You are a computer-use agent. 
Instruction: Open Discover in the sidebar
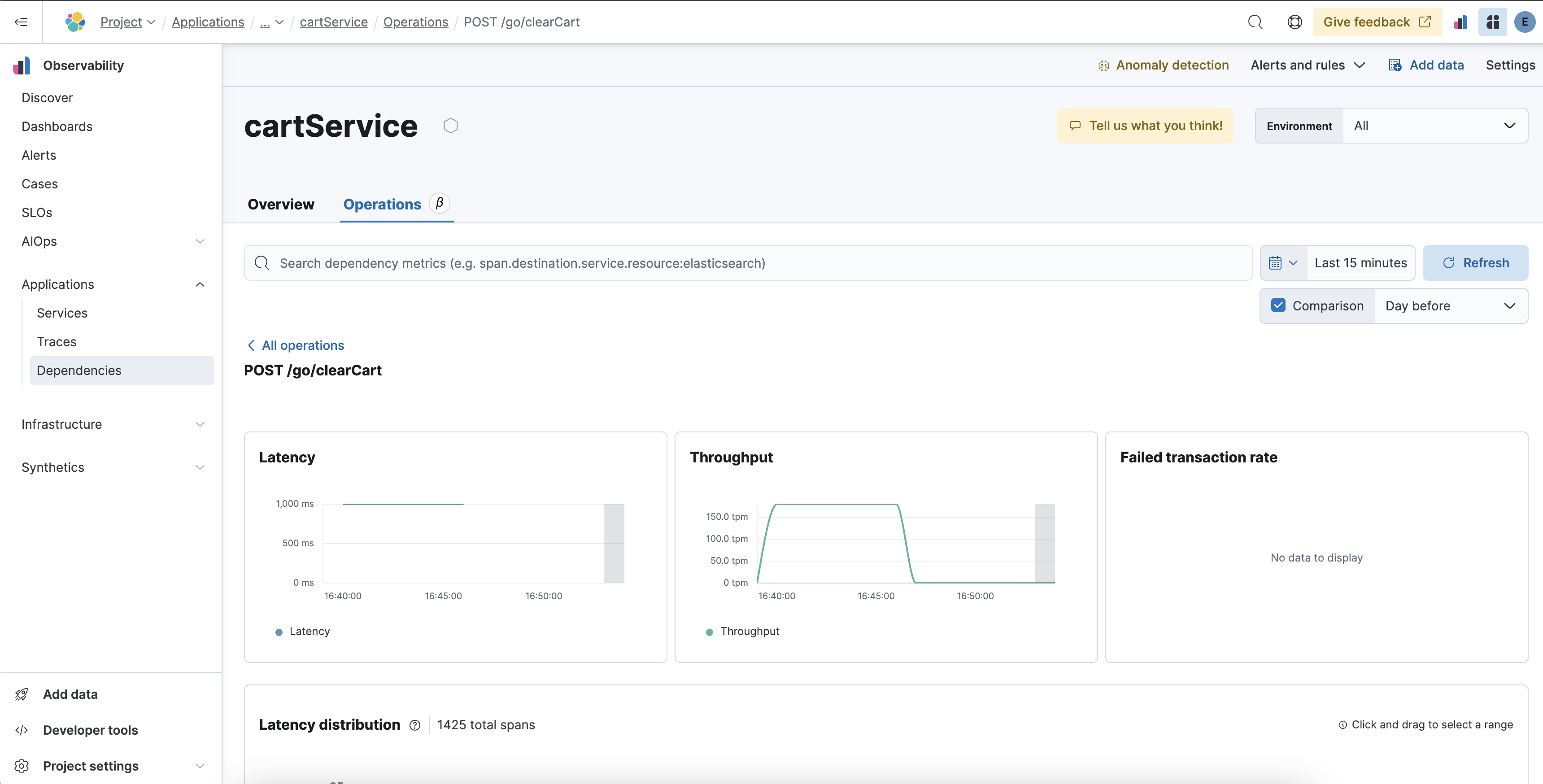(47, 98)
